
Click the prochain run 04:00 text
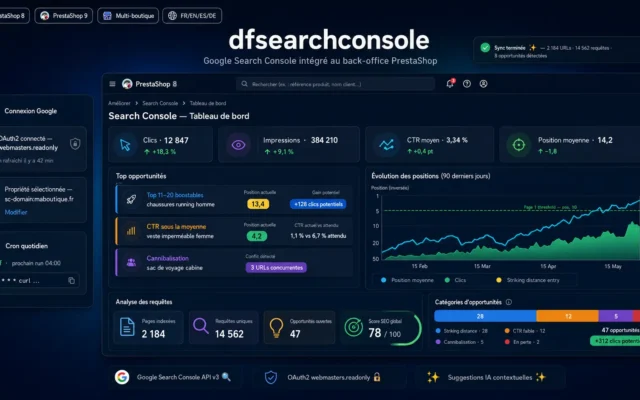click(x=36, y=263)
